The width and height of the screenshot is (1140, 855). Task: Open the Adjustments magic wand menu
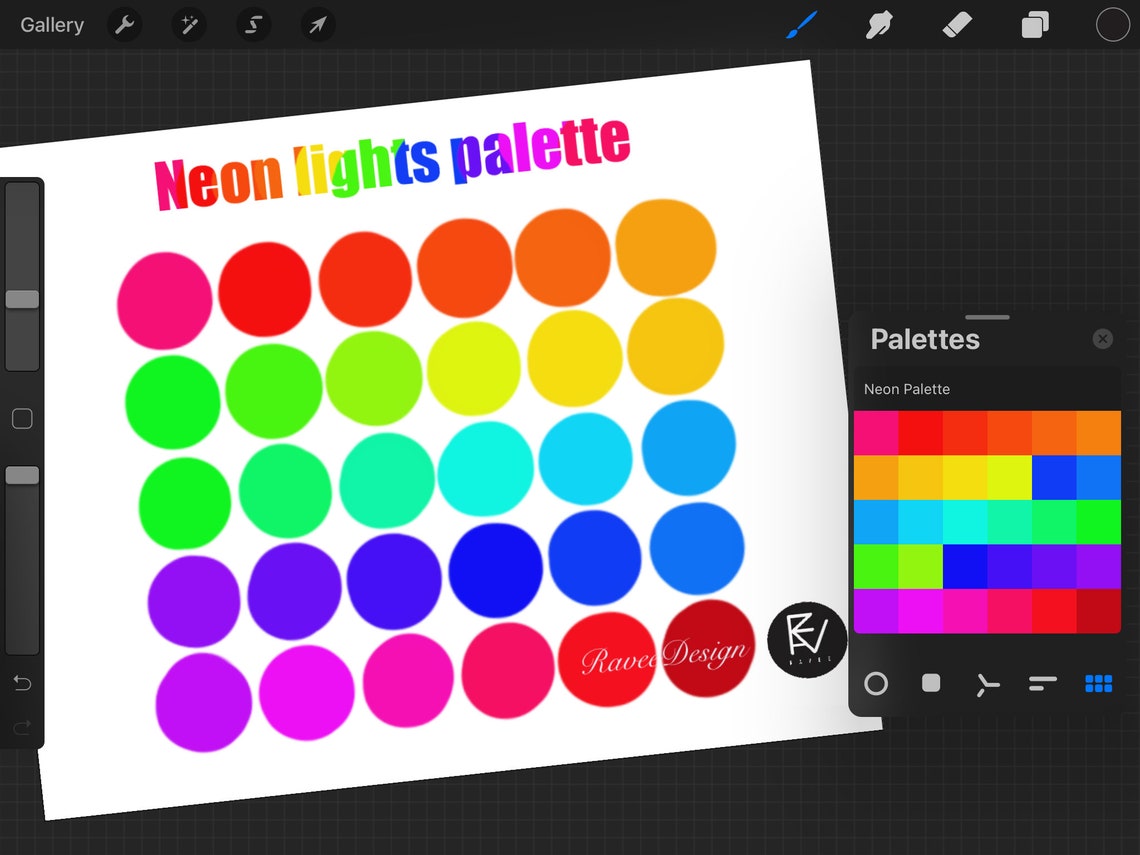(189, 25)
